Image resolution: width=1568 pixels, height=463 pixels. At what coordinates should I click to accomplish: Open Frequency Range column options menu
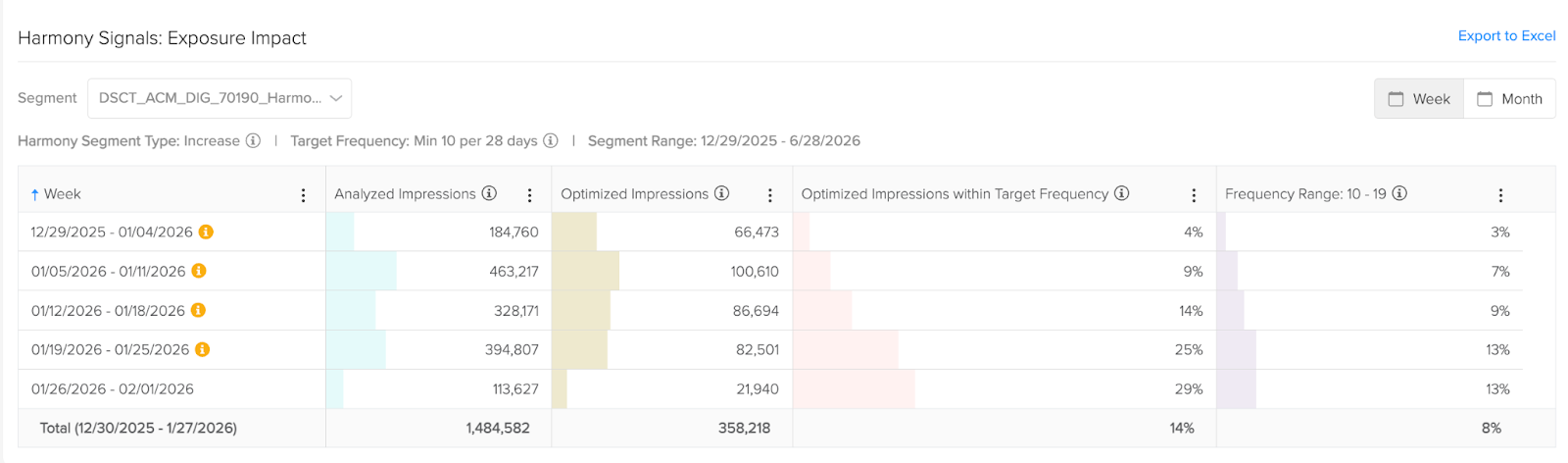1500,195
